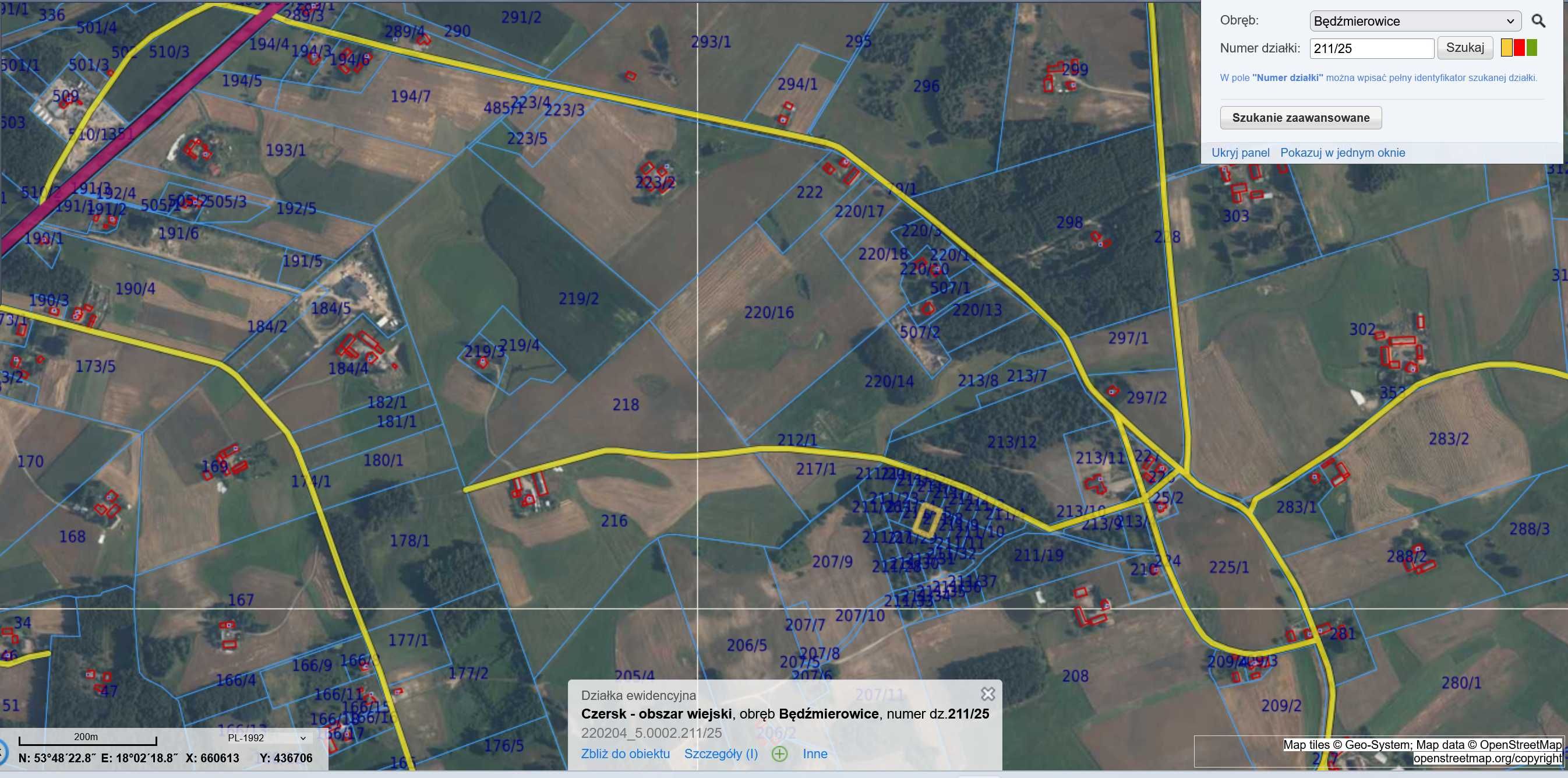Click the X: 660613 coordinate readout

coord(212,759)
